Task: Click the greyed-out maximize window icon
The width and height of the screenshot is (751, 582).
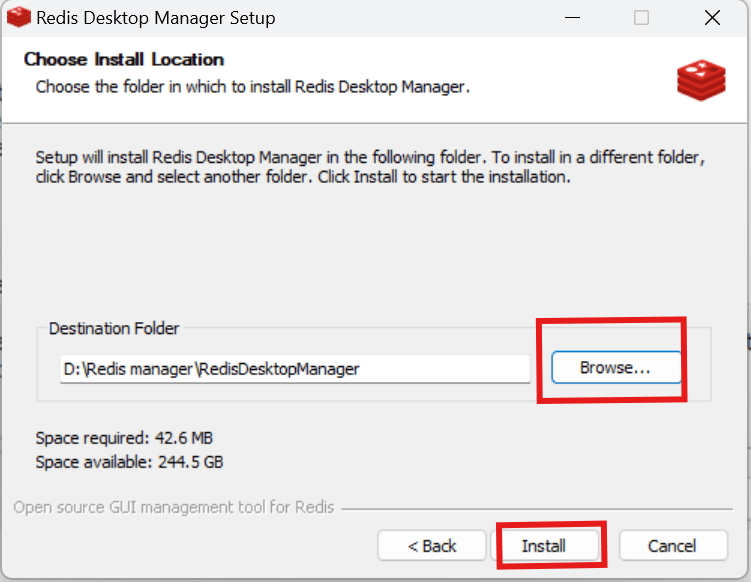Action: click(641, 18)
